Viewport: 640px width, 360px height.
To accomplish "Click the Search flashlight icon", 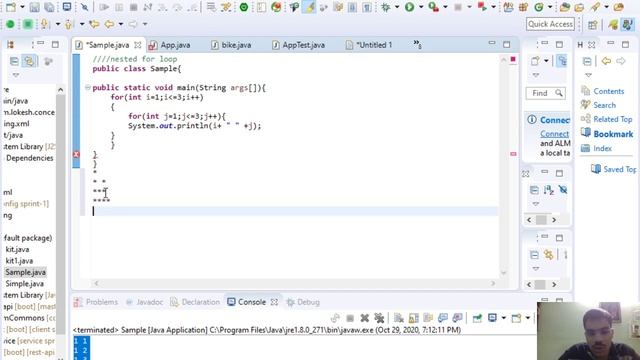I will [x=595, y=7].
